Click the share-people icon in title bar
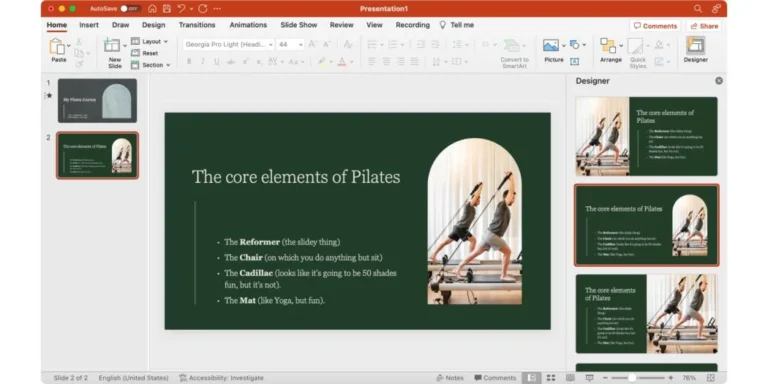The width and height of the screenshot is (768, 384). pos(717,9)
